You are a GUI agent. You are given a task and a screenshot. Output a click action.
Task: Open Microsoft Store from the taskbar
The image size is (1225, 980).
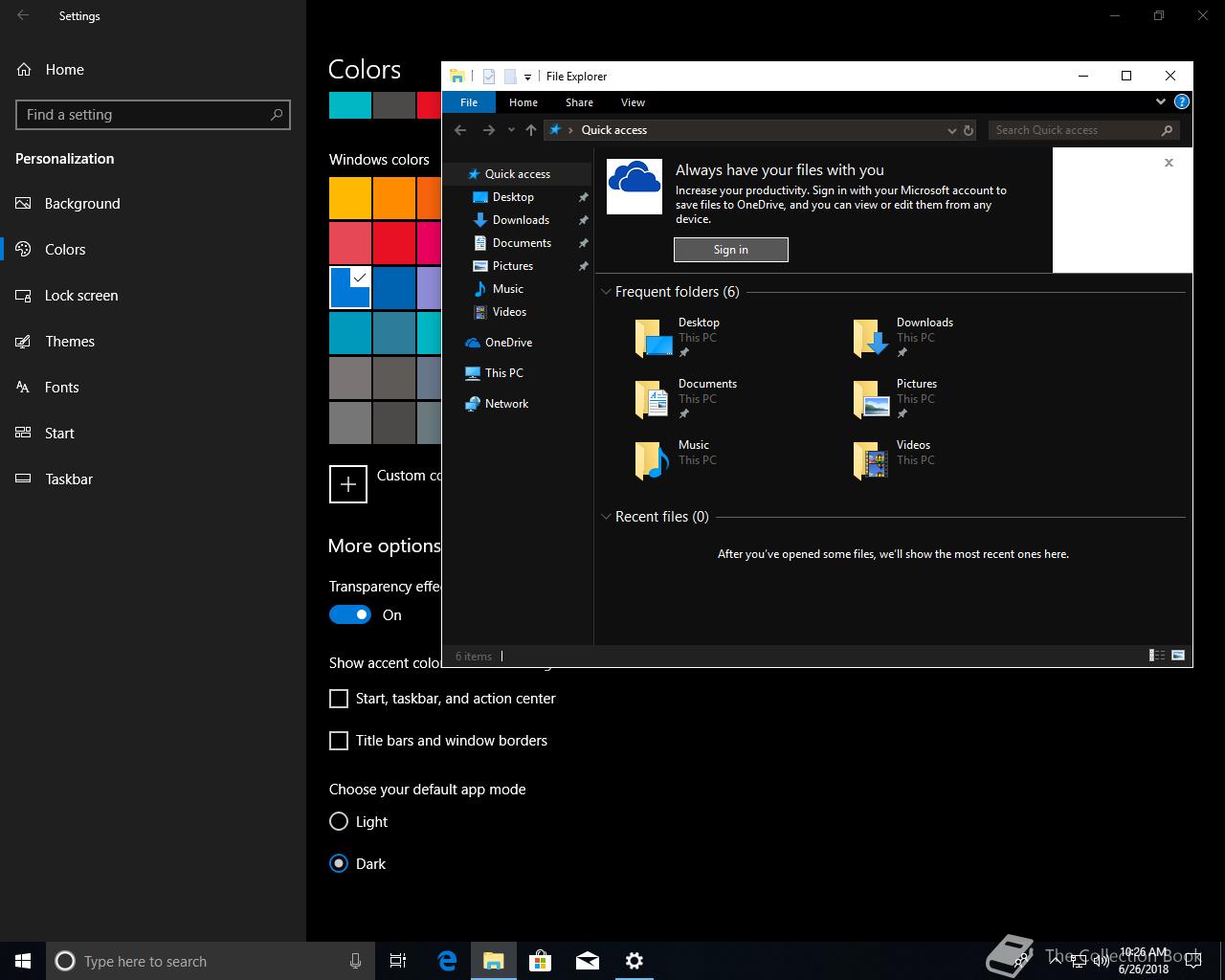541,961
